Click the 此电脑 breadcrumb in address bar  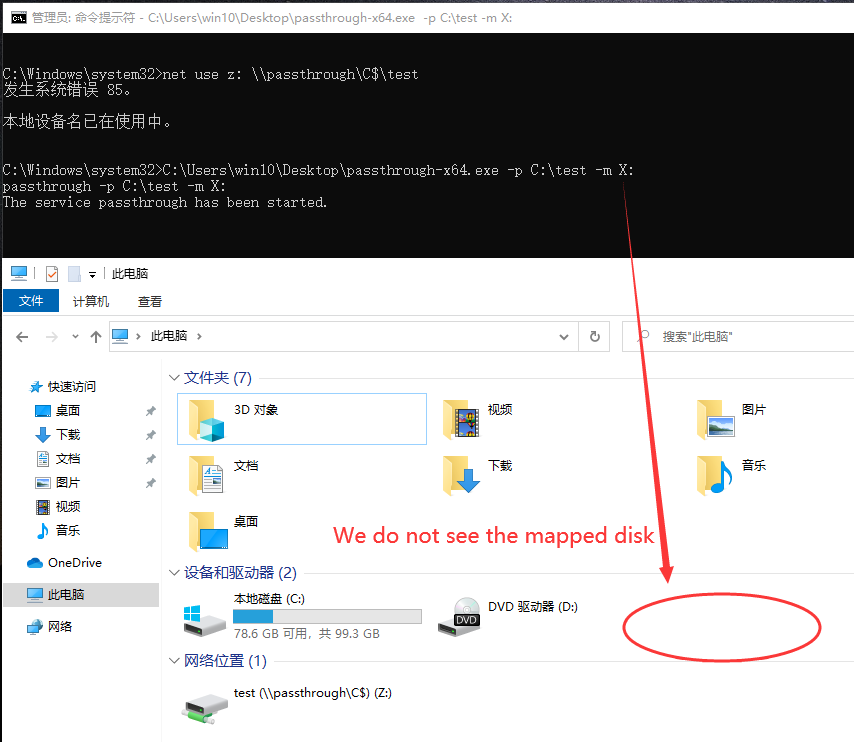tap(169, 336)
